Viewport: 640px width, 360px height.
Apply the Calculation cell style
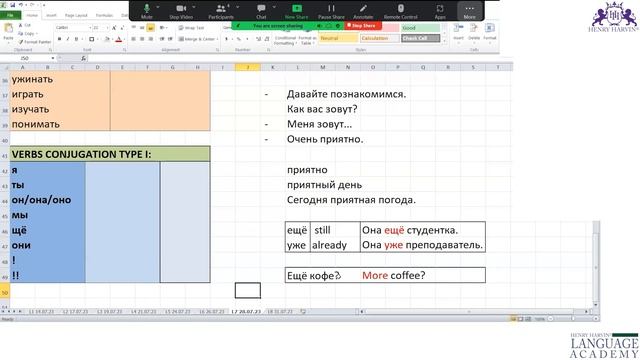[380, 38]
